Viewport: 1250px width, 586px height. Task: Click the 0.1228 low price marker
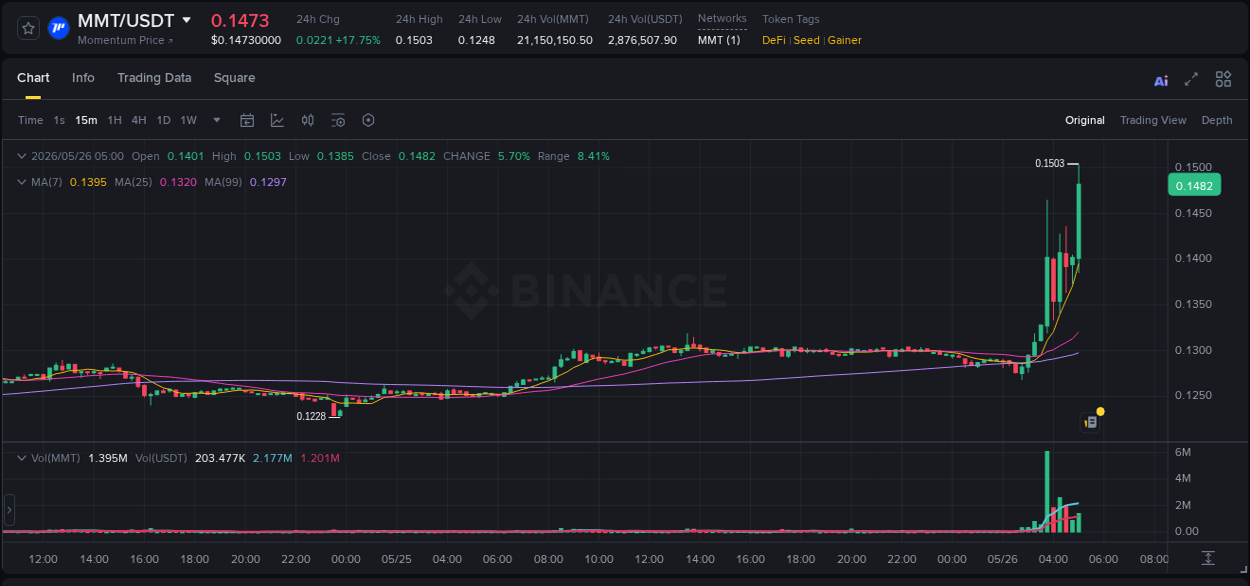pyautogui.click(x=311, y=416)
